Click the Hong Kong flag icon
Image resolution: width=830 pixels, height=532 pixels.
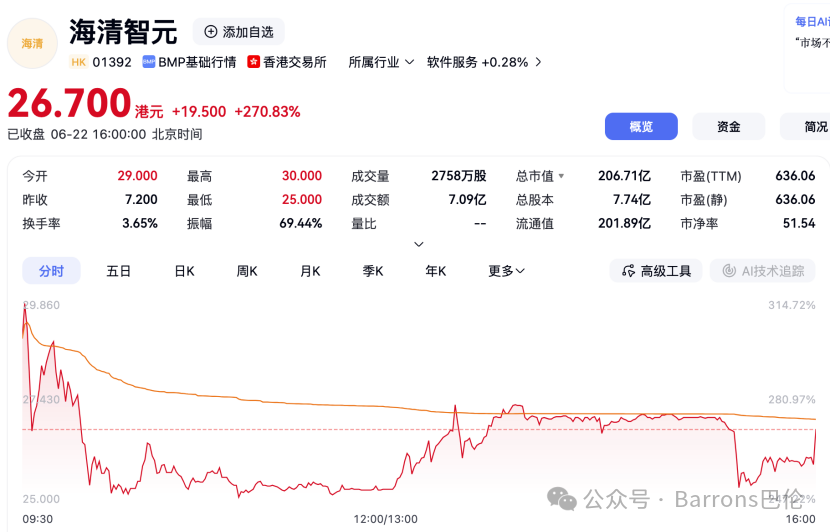[254, 62]
